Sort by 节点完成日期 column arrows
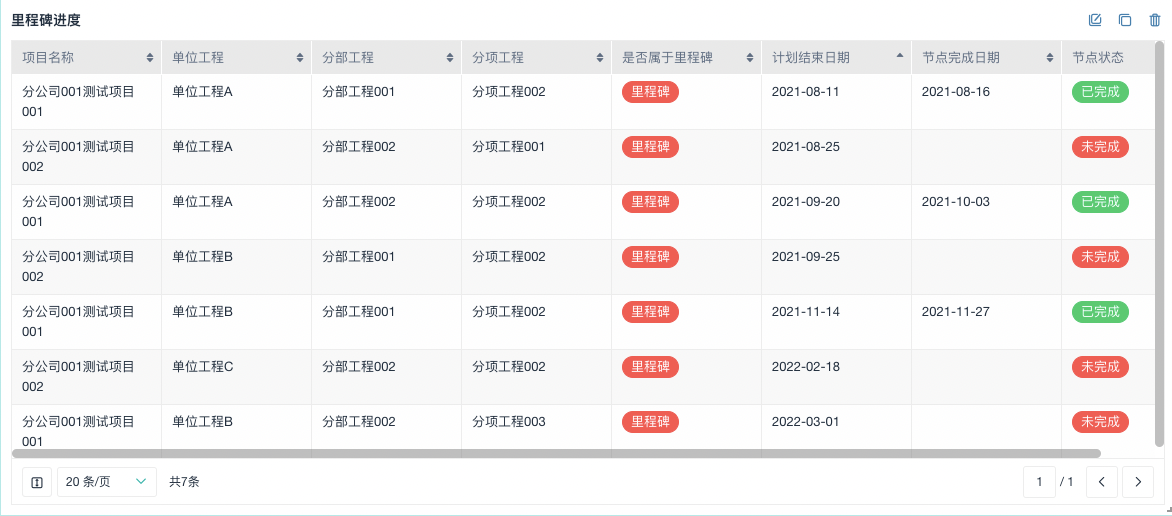This screenshot has height=516, width=1172. [x=1050, y=58]
